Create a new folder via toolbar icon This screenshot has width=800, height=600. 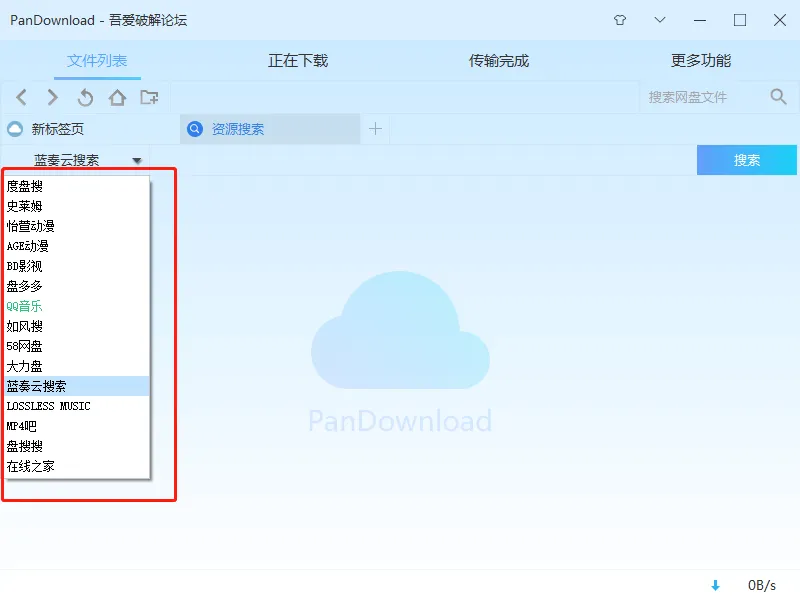(149, 97)
